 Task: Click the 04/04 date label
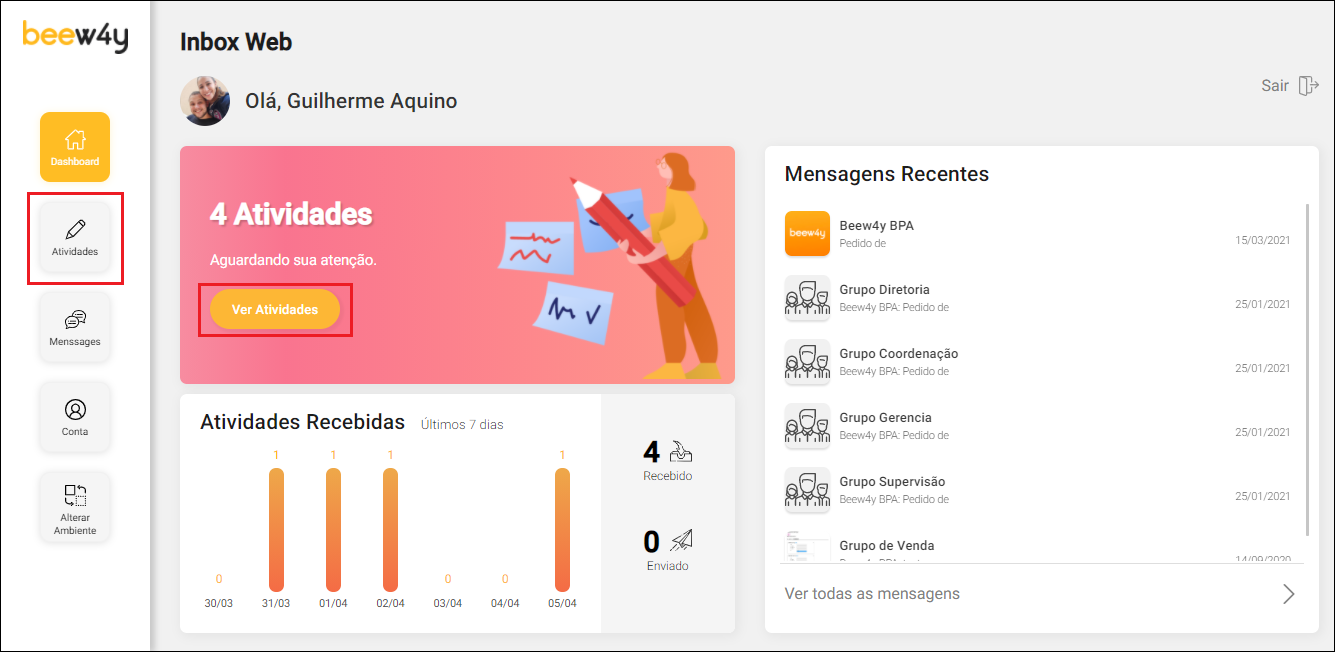(x=505, y=604)
